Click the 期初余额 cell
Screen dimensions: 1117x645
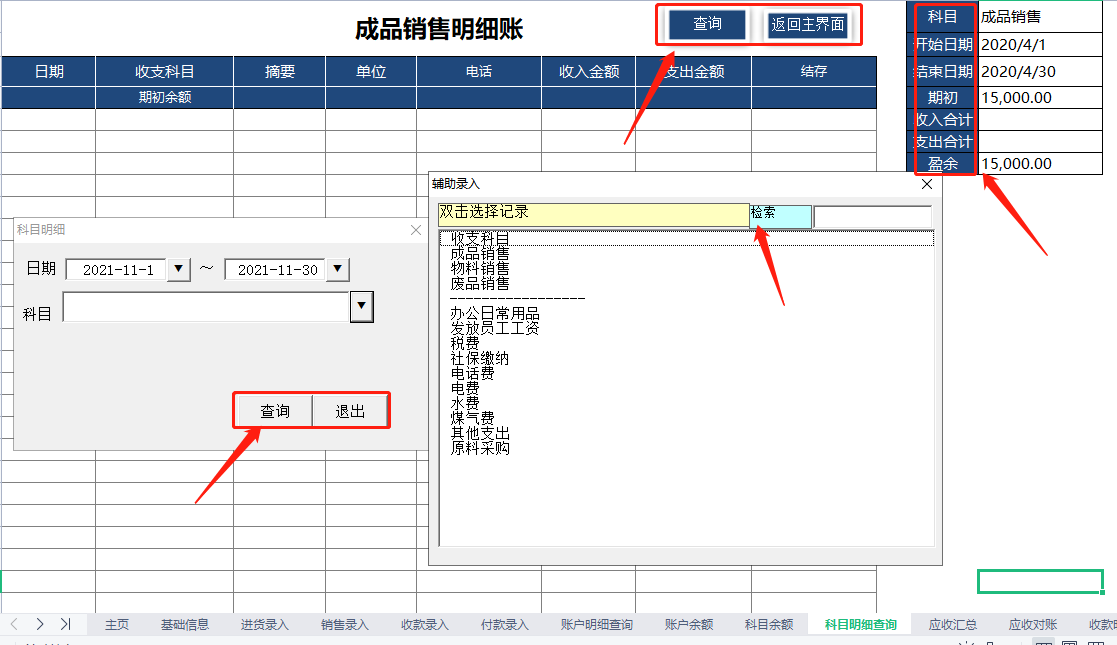165,98
